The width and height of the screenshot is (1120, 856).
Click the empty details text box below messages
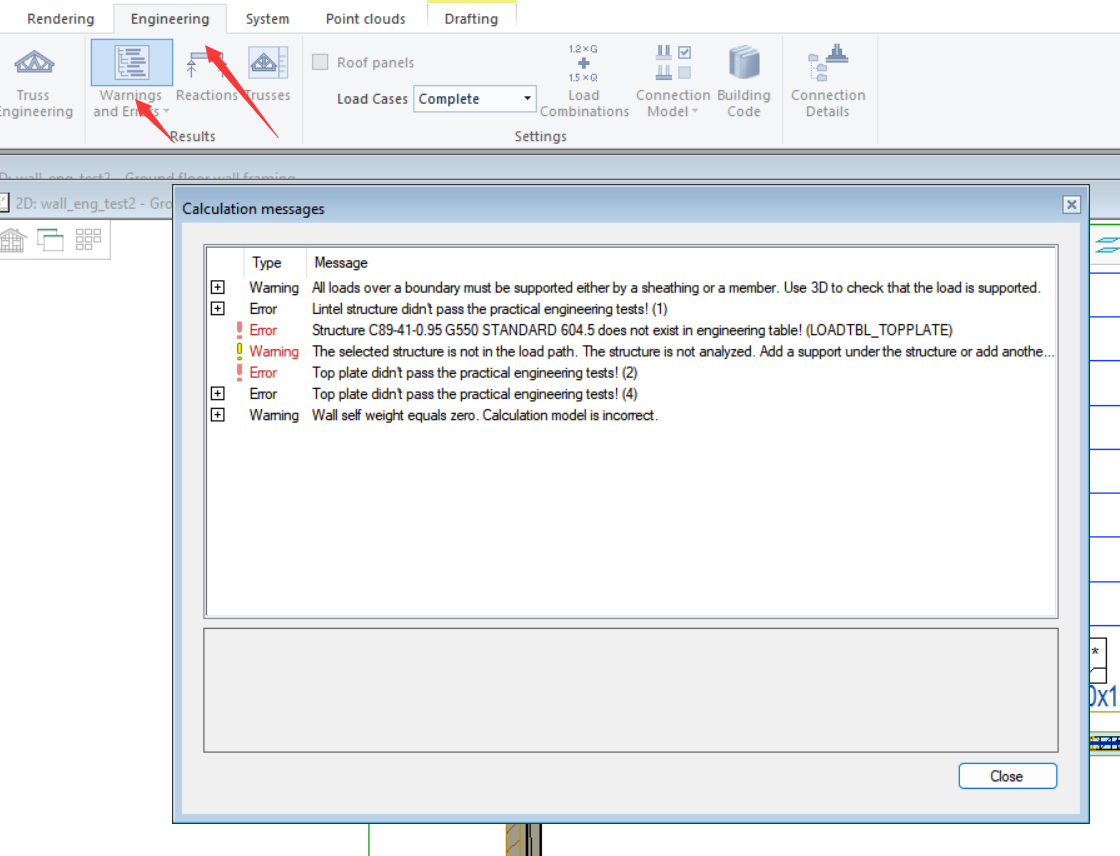coord(631,690)
